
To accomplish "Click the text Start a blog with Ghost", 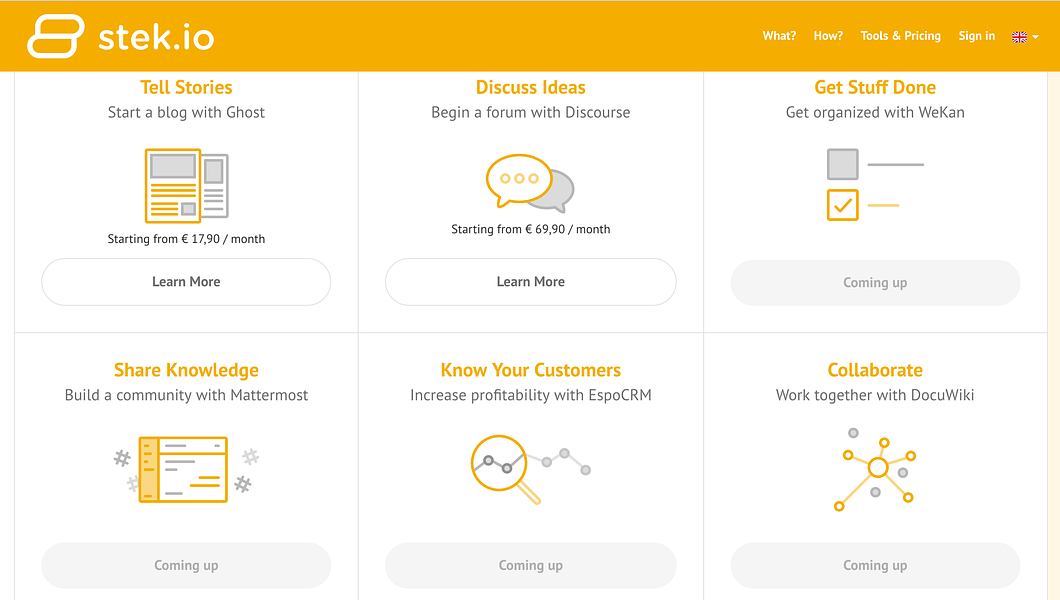I will [x=186, y=112].
